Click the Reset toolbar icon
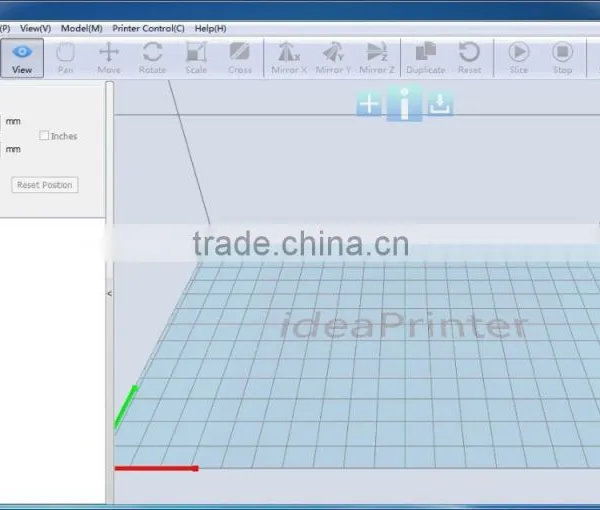The image size is (600, 510). (470, 58)
